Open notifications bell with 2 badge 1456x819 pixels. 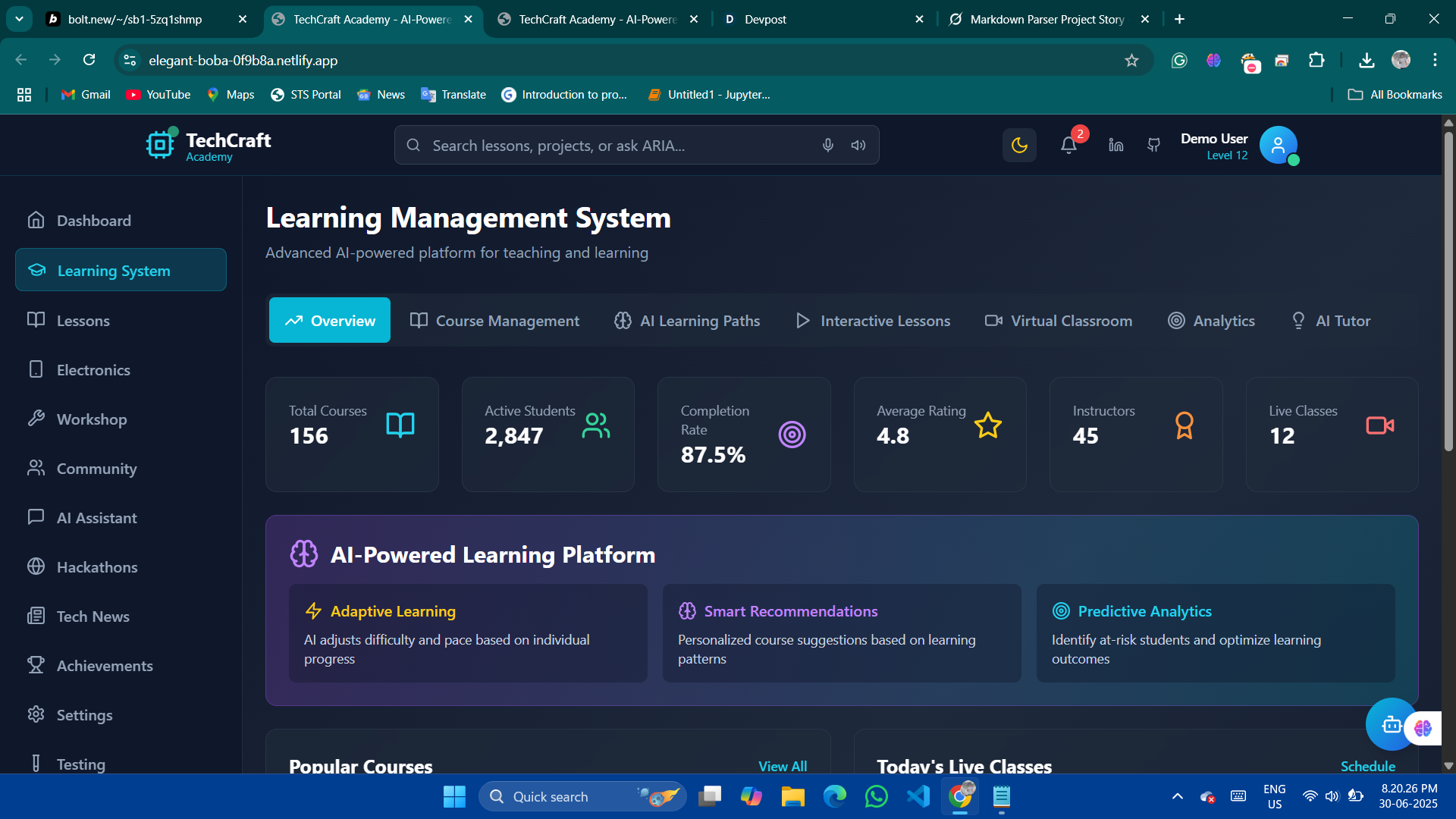pyautogui.click(x=1068, y=145)
